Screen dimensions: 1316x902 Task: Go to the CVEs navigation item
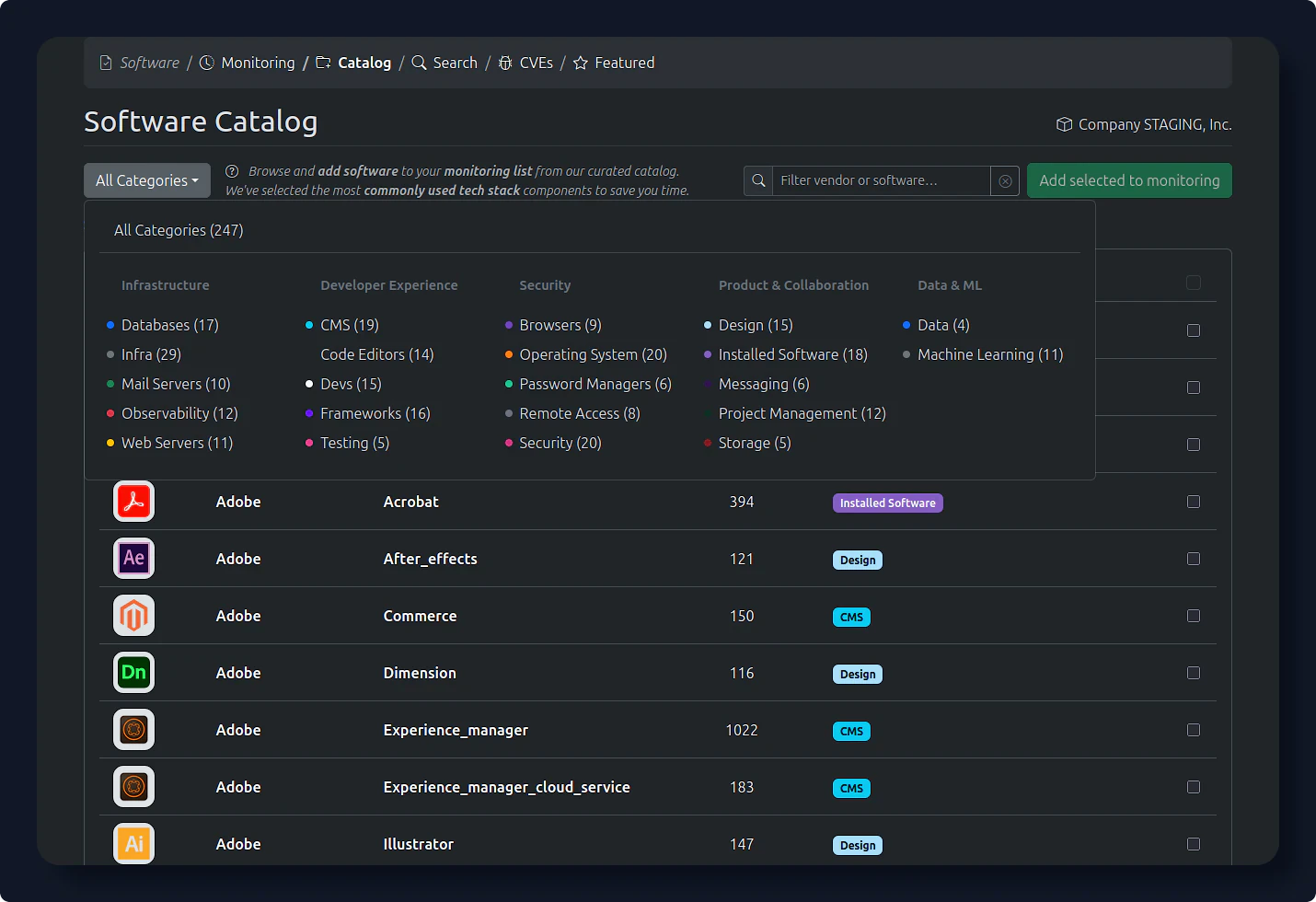pyautogui.click(x=536, y=63)
